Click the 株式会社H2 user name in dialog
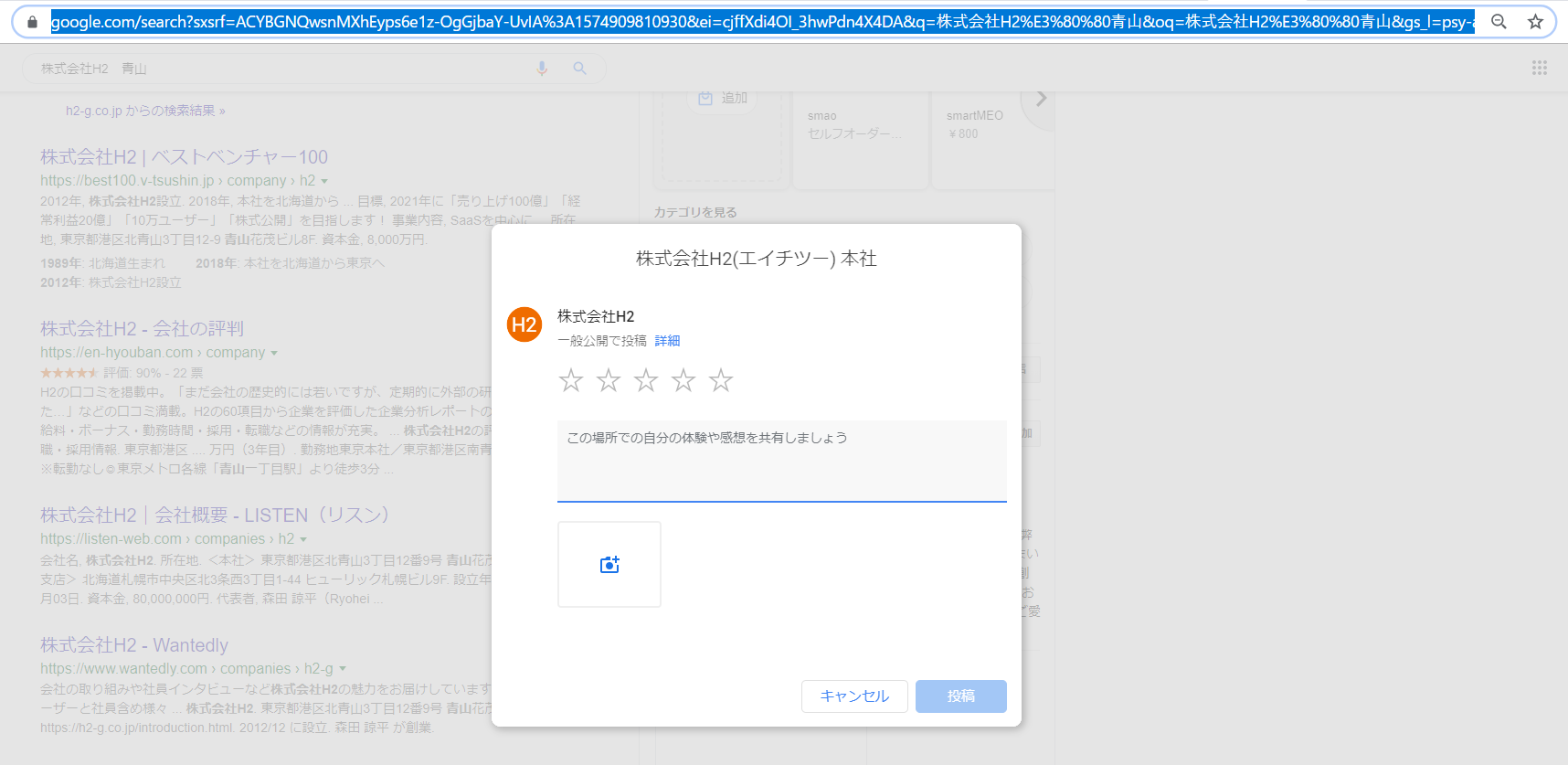Image resolution: width=1568 pixels, height=765 pixels. (596, 316)
